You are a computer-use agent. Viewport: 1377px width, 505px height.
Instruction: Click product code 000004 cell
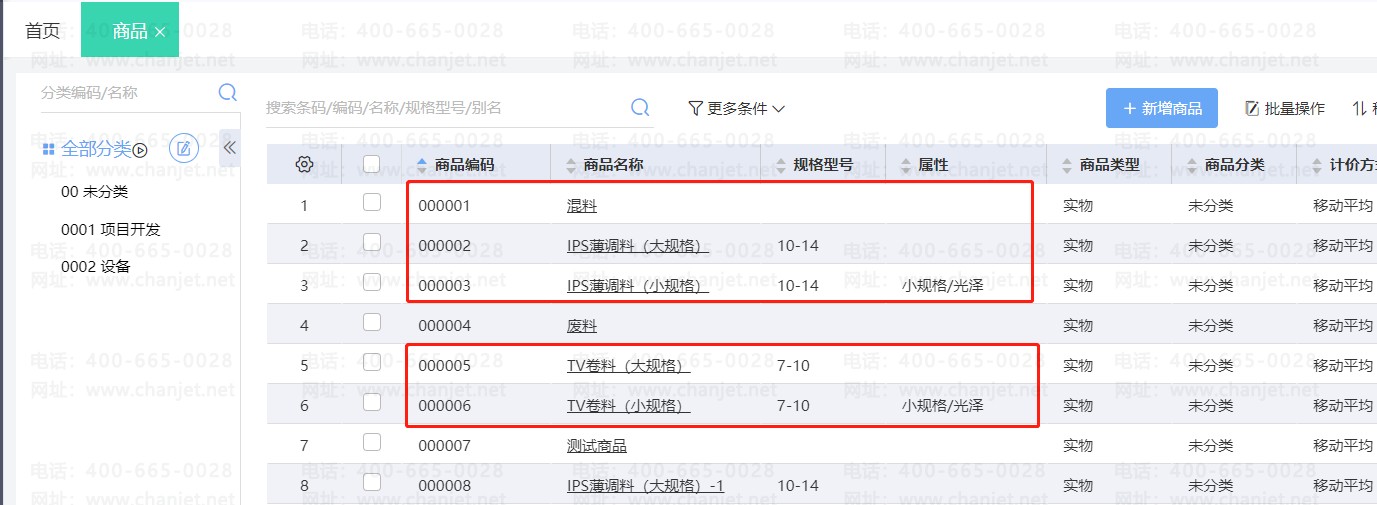444,326
